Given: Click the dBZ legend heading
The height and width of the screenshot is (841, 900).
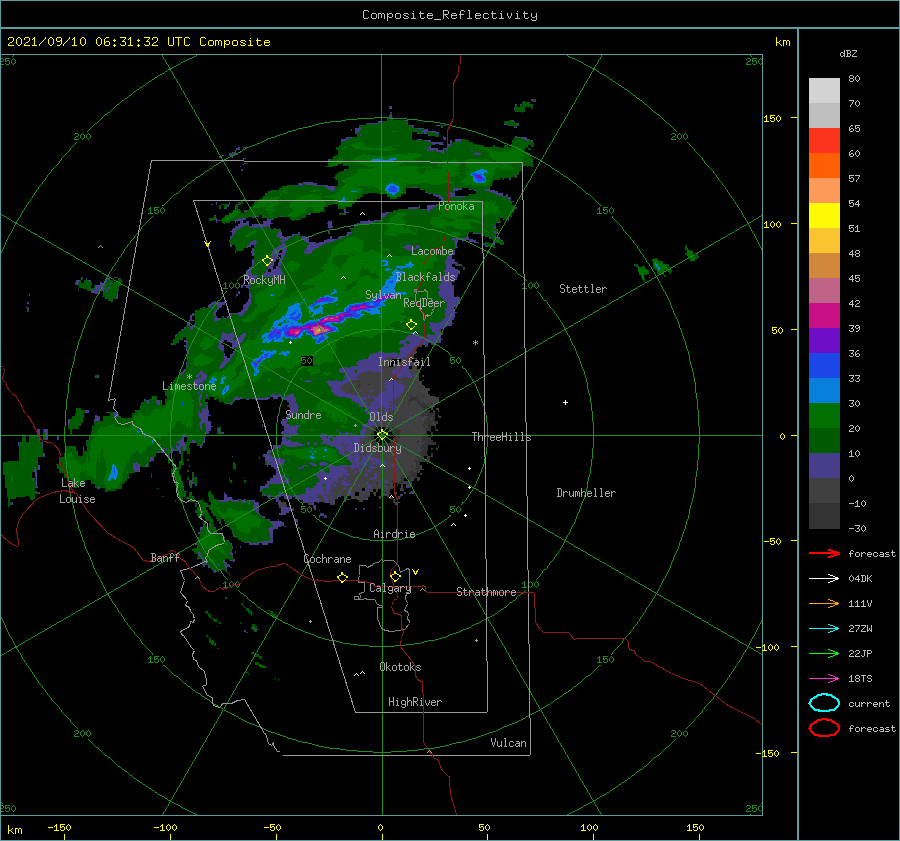Looking at the screenshot, I should tap(848, 53).
